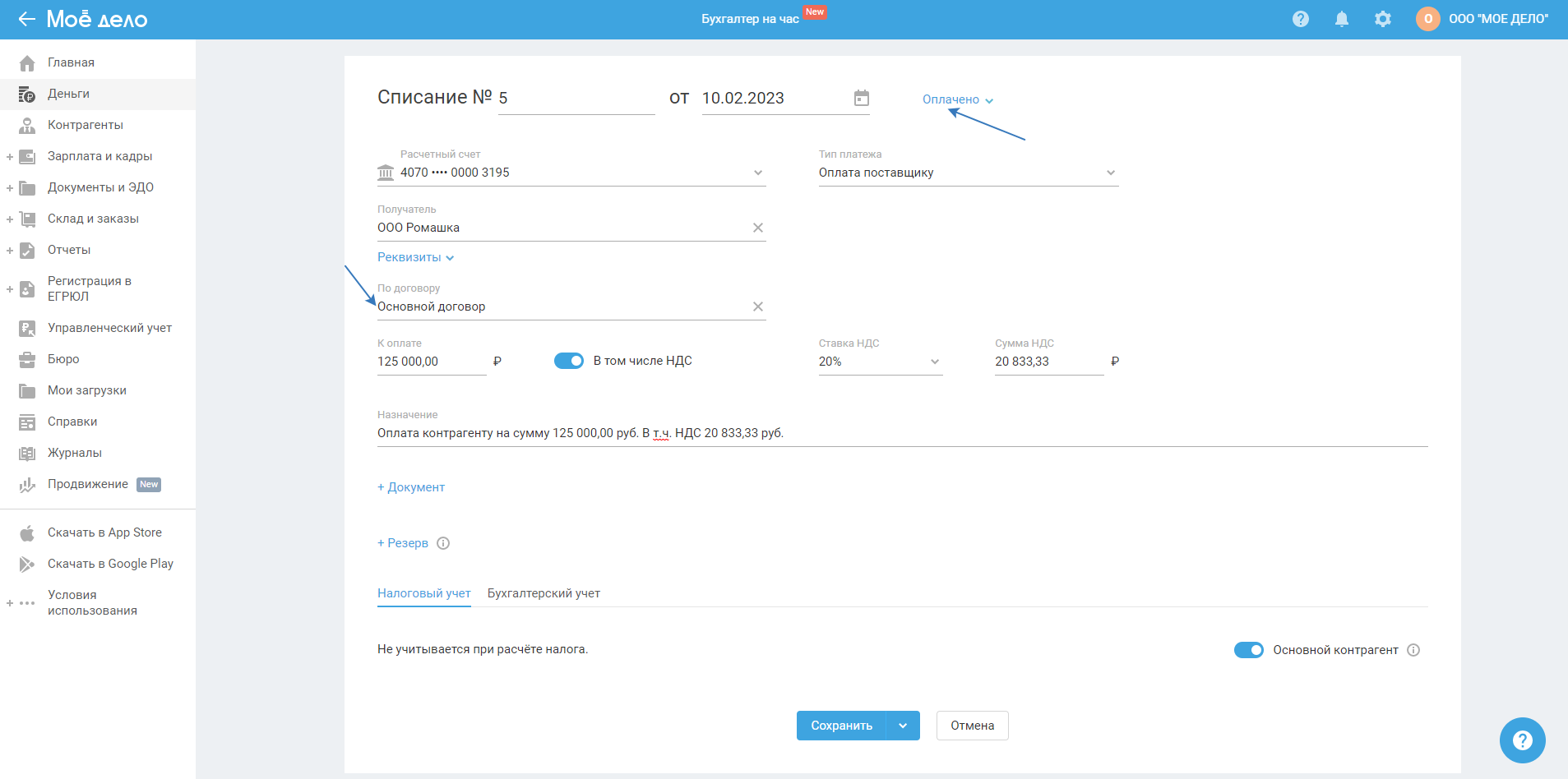Screen dimensions: 1568x779
Task: Open Деньги in the sidebar
Action: click(98, 94)
